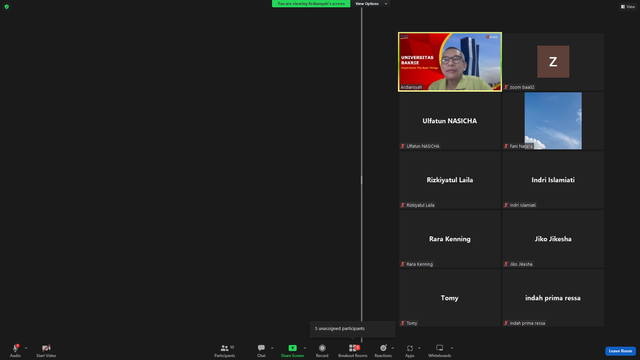The width and height of the screenshot is (640, 360).
Task: Expand apps options arrow
Action: [419, 348]
